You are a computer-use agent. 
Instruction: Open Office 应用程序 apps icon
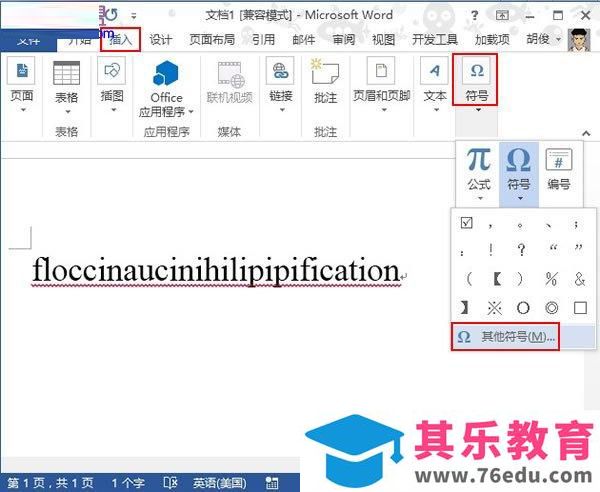pos(166,73)
